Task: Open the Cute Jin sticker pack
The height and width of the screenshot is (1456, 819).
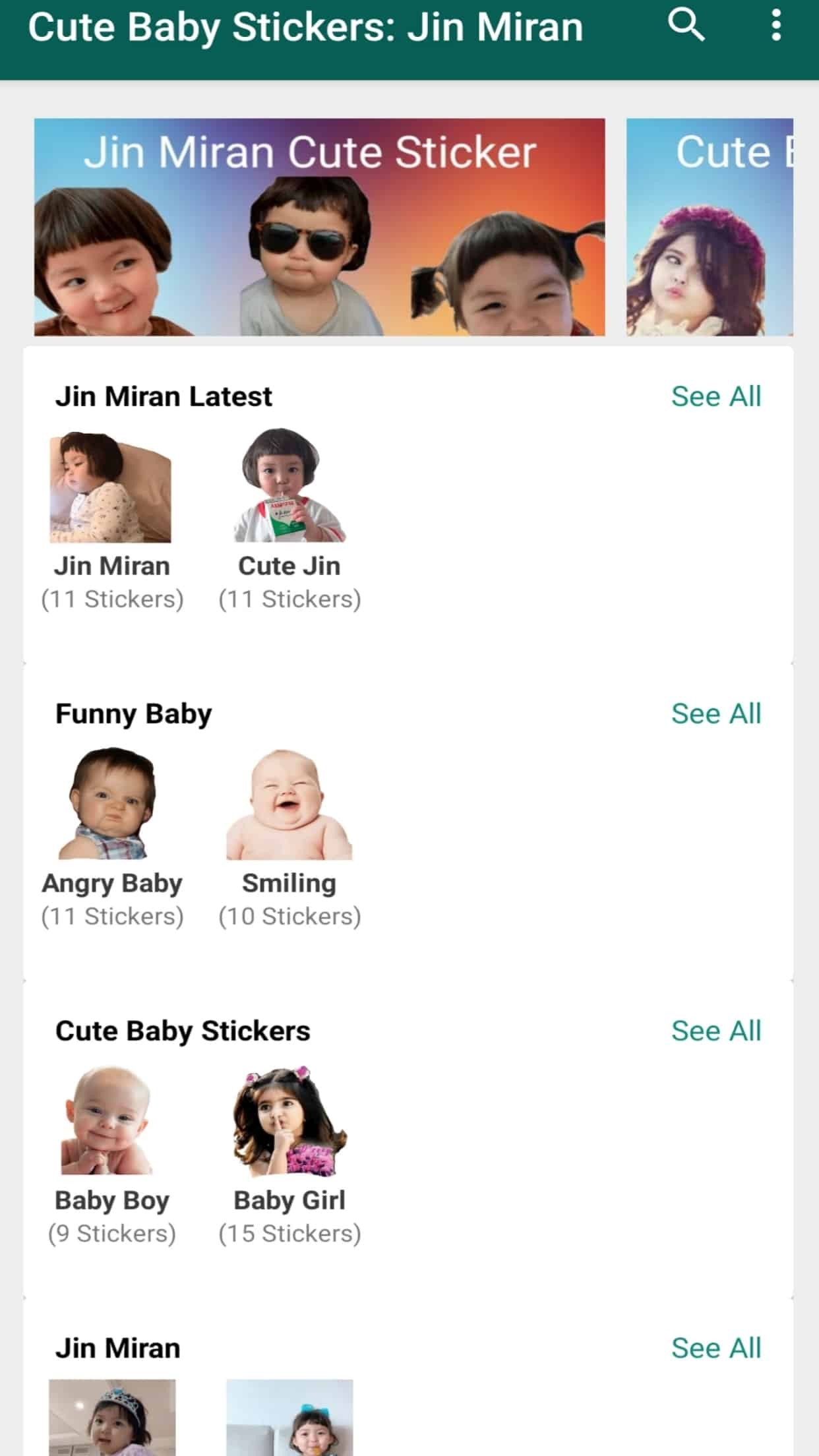Action: (289, 487)
